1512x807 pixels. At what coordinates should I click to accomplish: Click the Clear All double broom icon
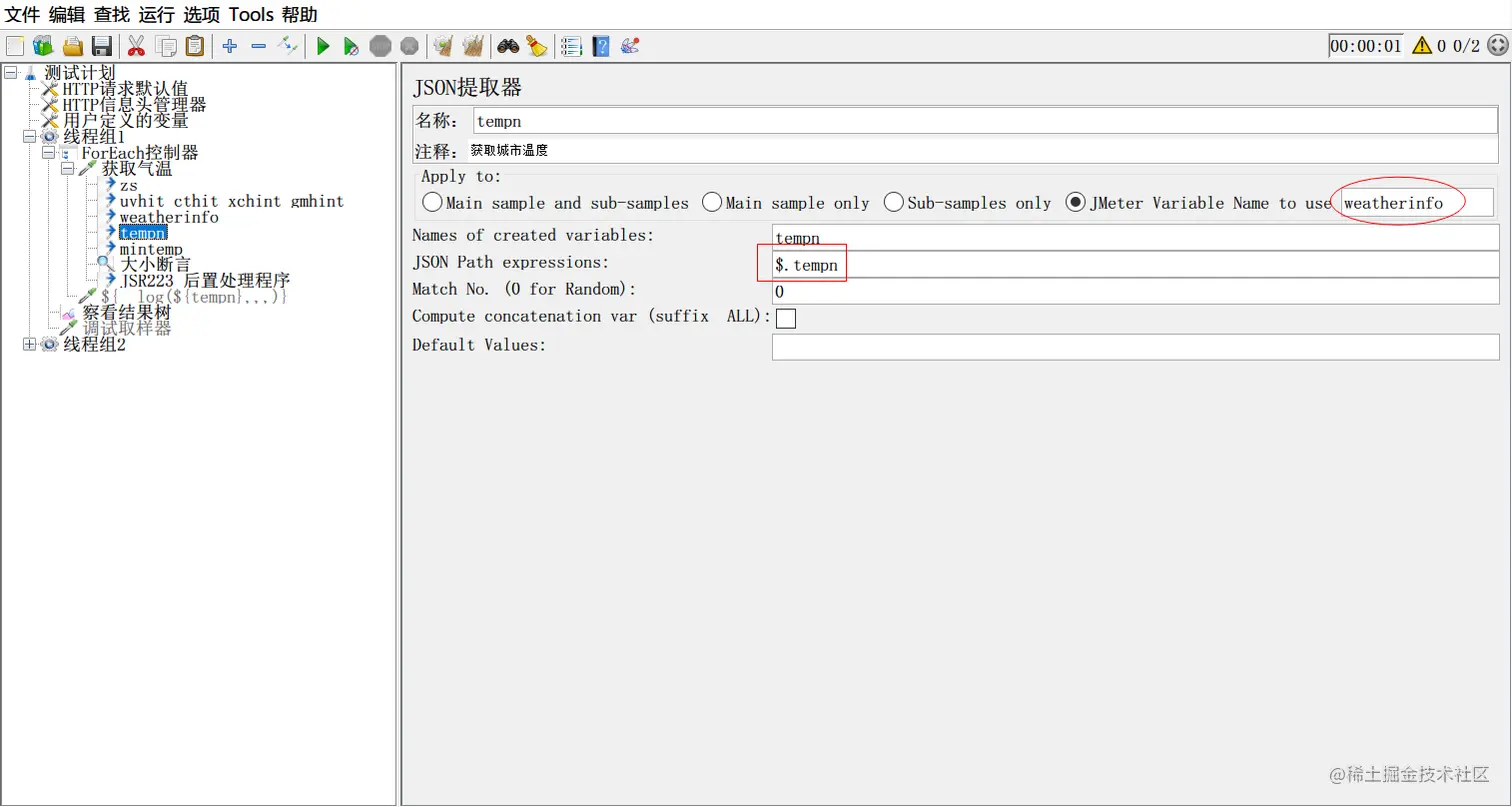pos(473,46)
